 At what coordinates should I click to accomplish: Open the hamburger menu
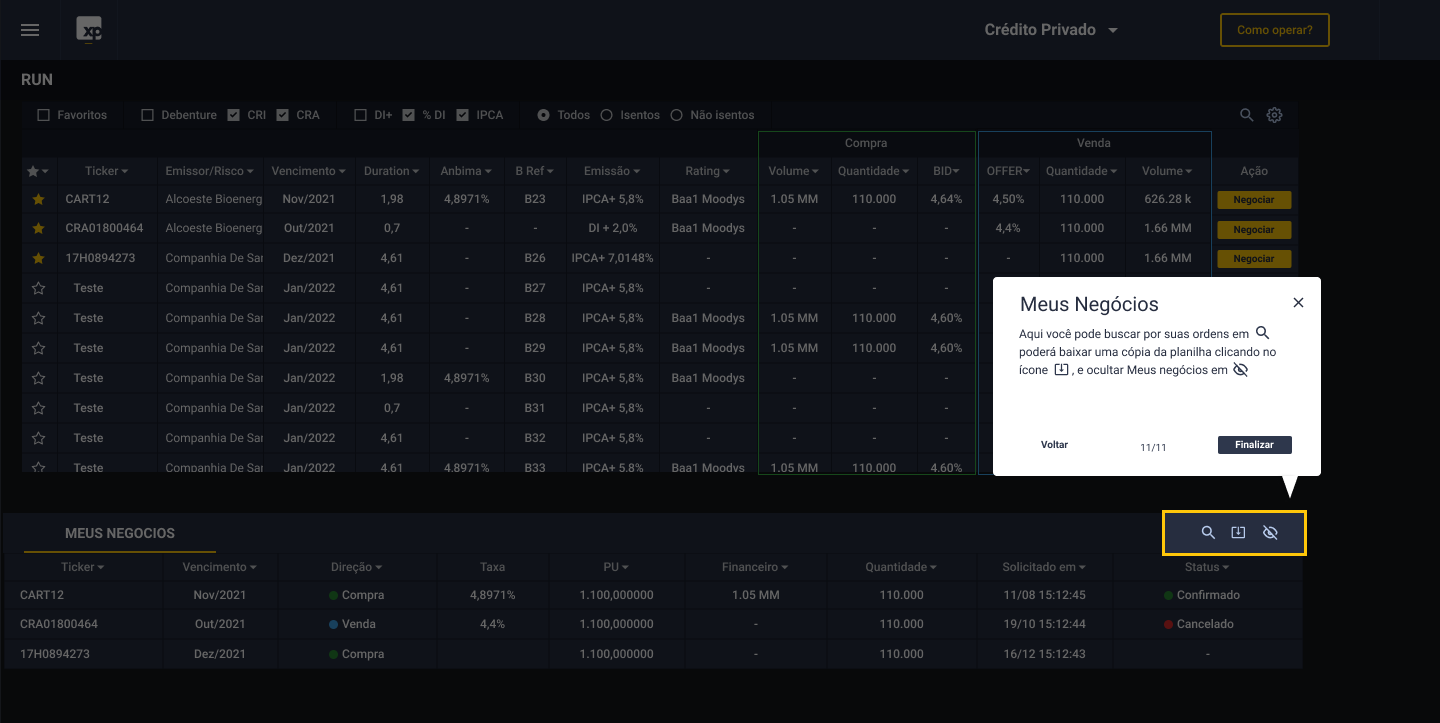click(x=30, y=30)
